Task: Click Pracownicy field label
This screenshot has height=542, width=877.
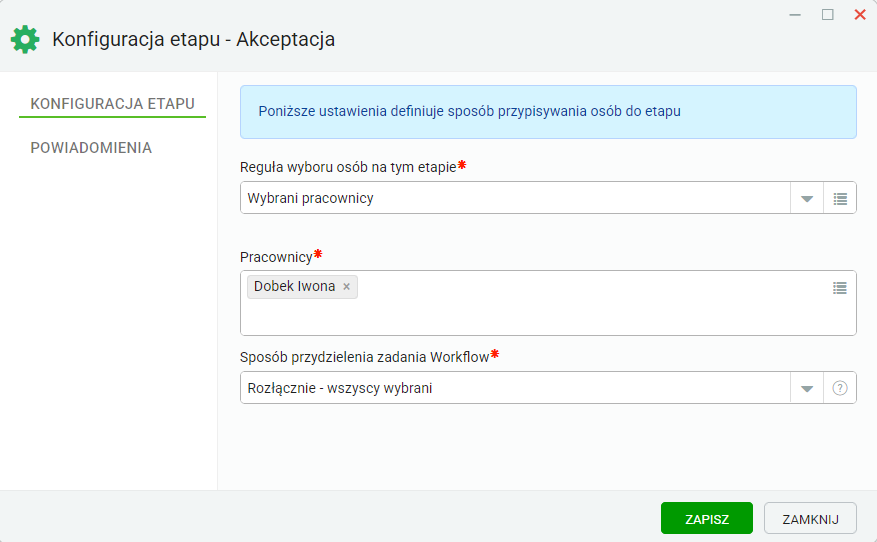Action: point(276,257)
